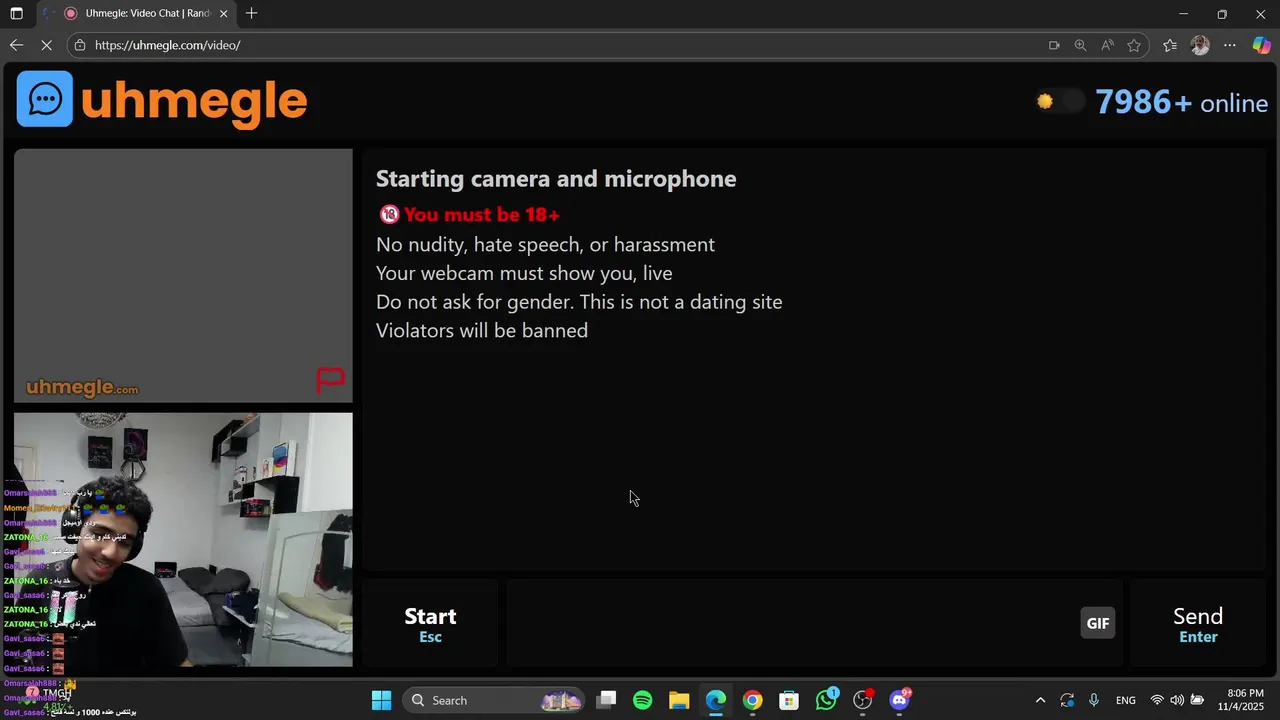Open the tab actions menu icon
The width and height of the screenshot is (1280, 720).
pos(16,14)
